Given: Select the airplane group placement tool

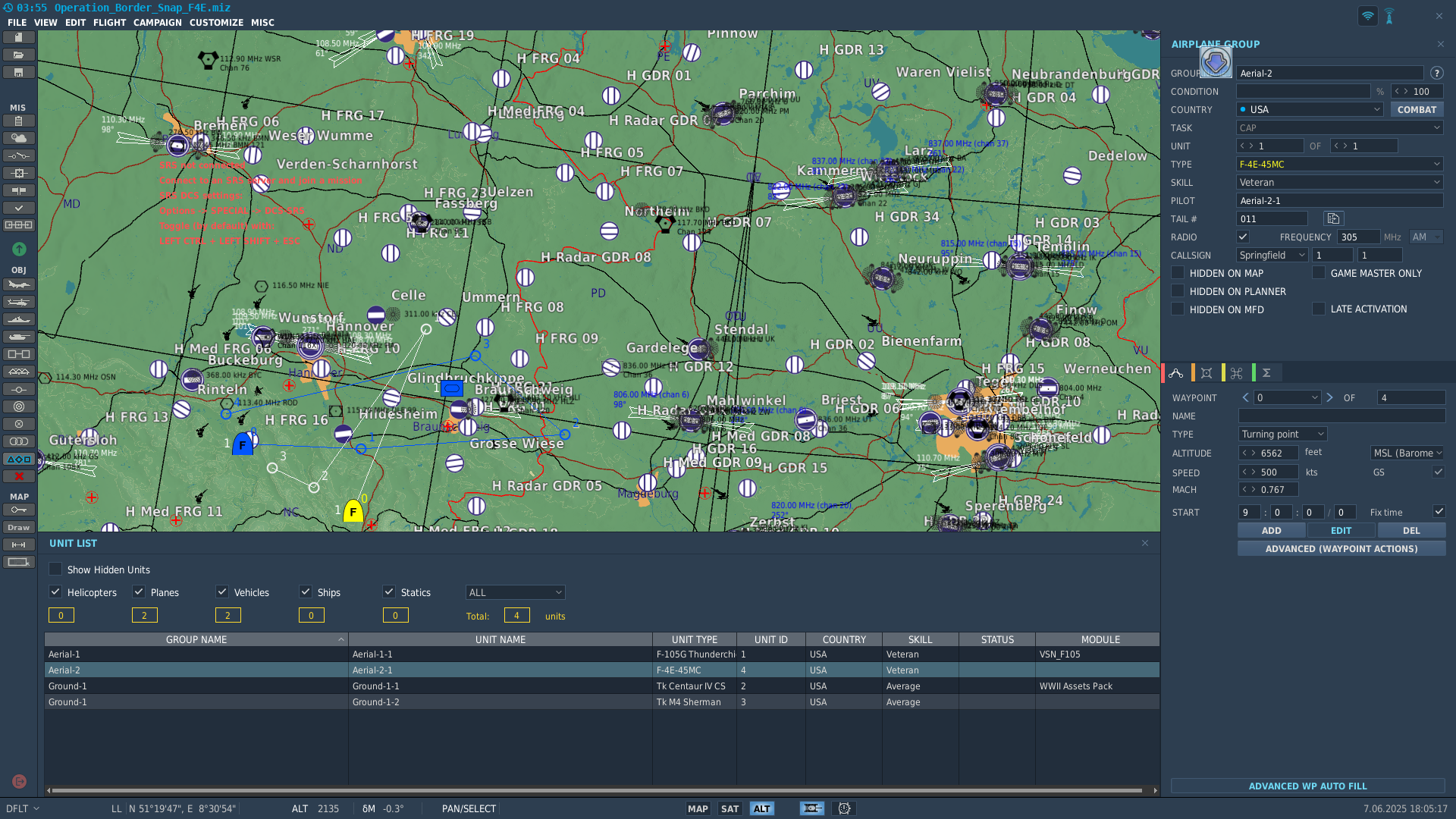Looking at the screenshot, I should (19, 284).
